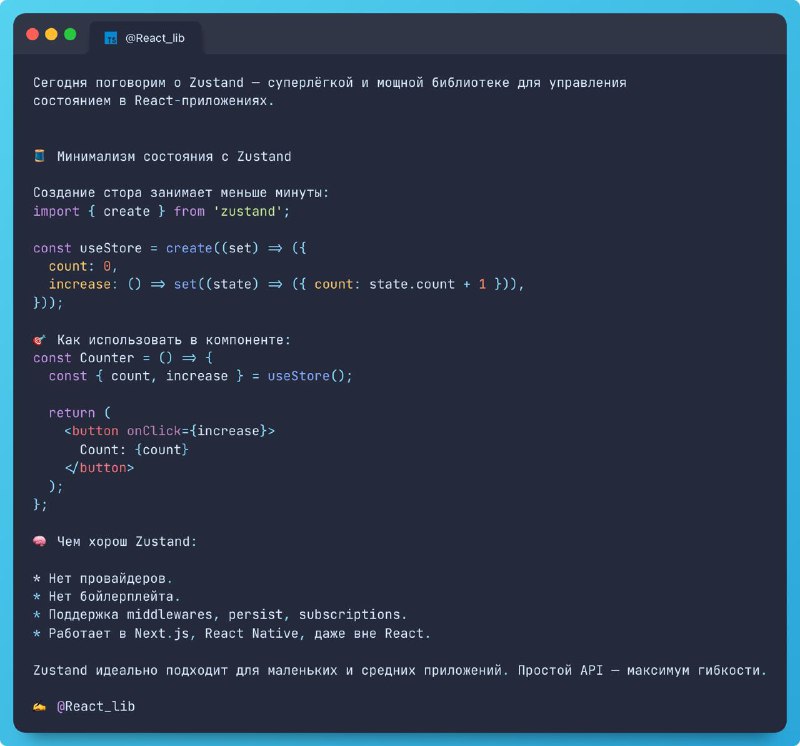This screenshot has width=800, height=746.
Task: Click the 'zustand' string literal
Action: pos(247,211)
